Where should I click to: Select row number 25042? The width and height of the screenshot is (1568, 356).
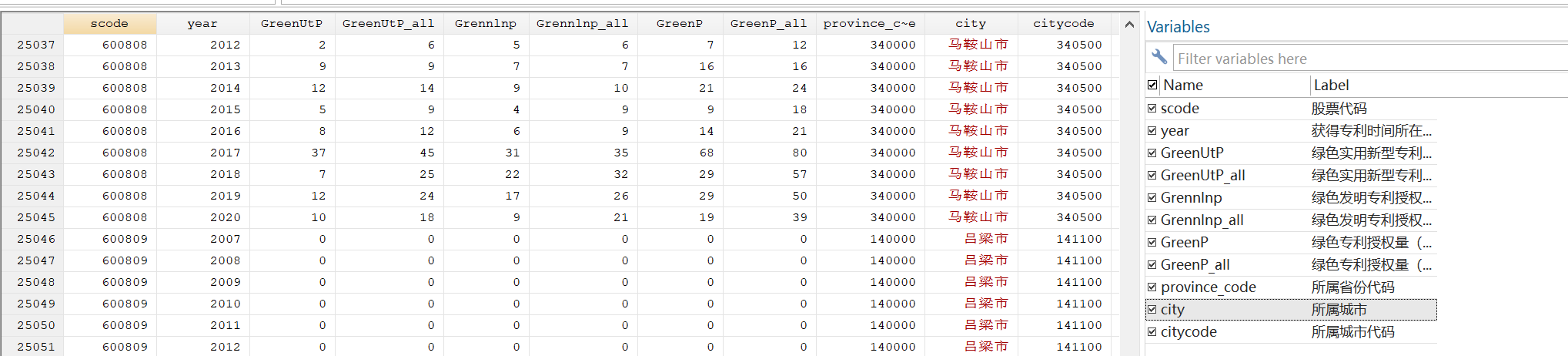coord(32,153)
